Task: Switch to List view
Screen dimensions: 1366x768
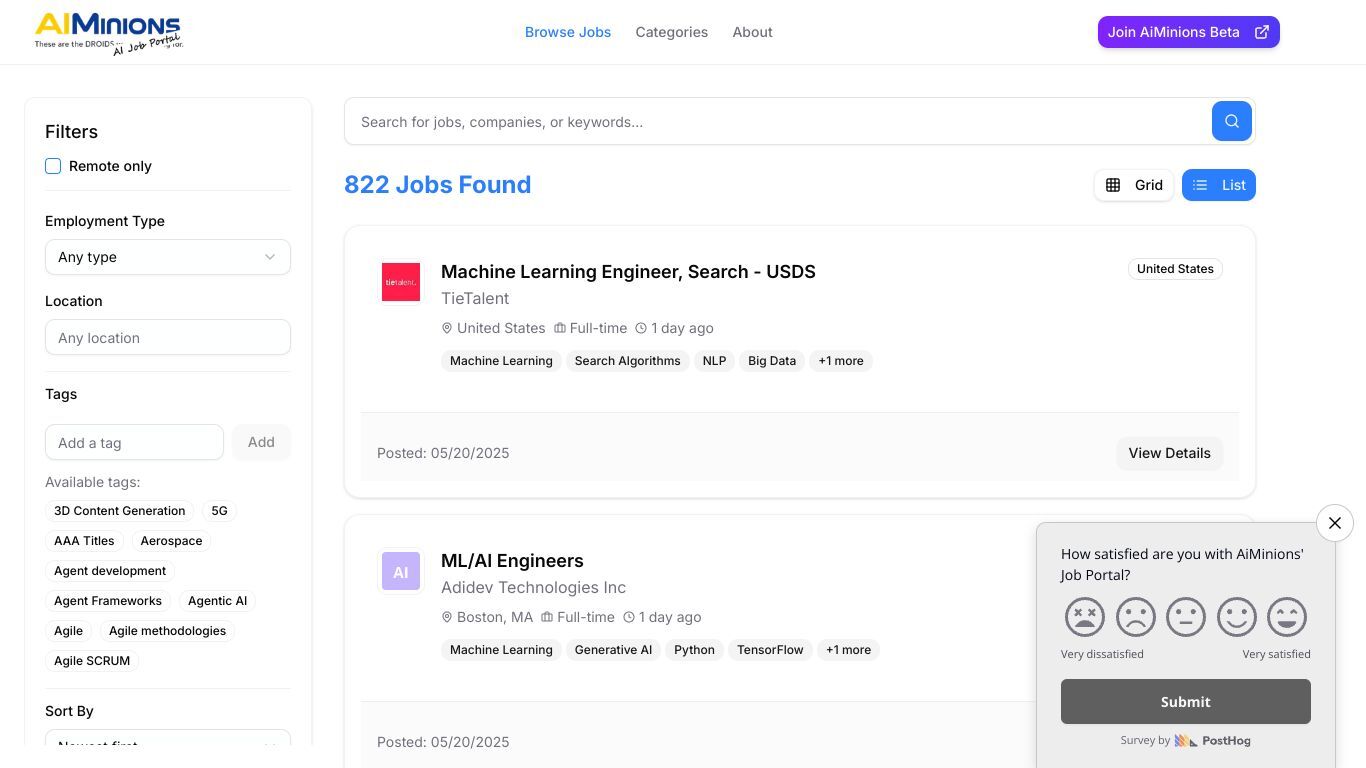Action: [x=1219, y=185]
